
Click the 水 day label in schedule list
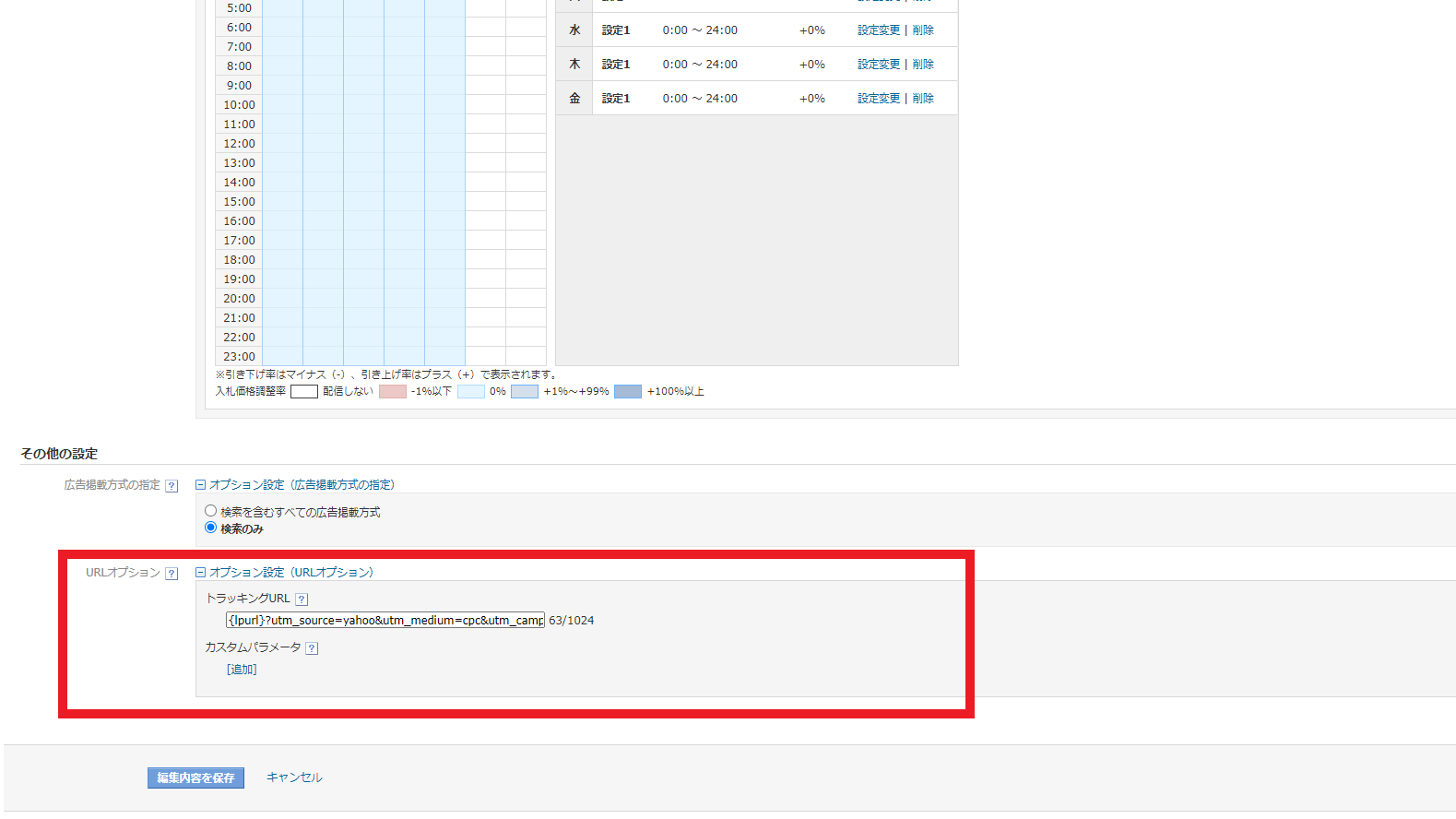pyautogui.click(x=574, y=30)
